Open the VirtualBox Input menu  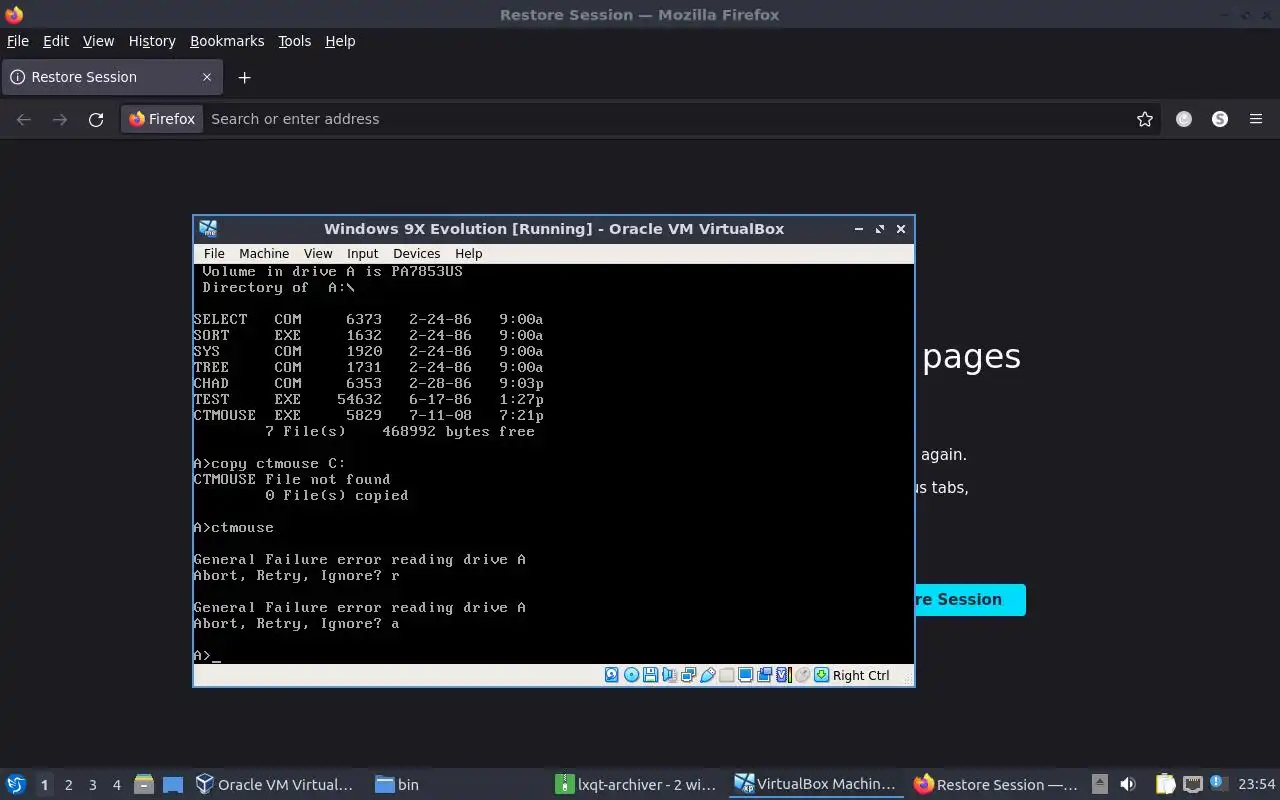pyautogui.click(x=362, y=253)
